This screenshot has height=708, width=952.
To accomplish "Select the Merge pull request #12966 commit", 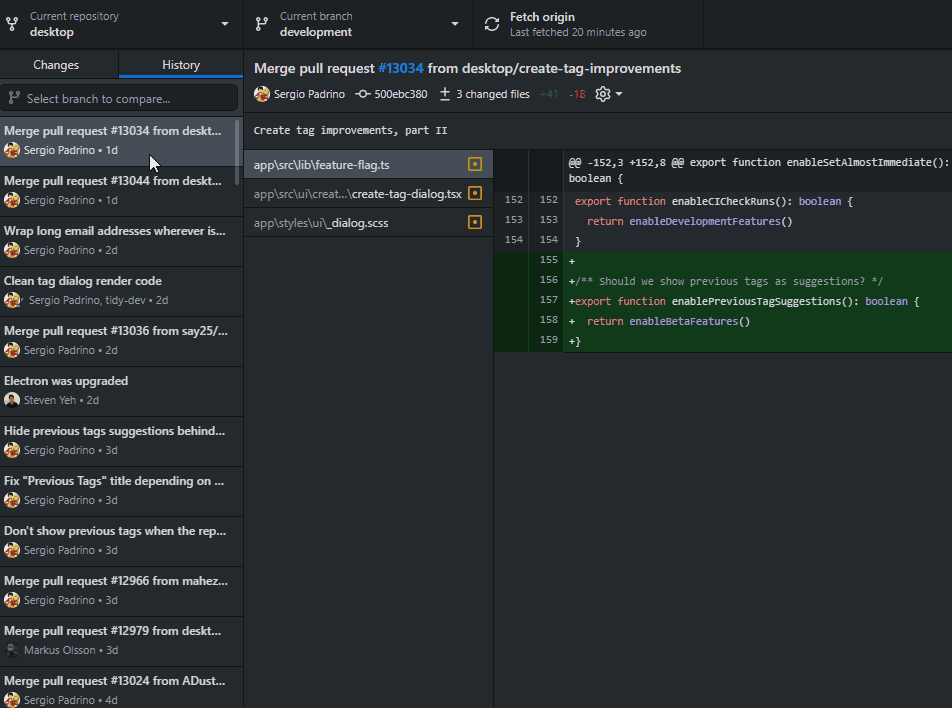I will 121,591.
